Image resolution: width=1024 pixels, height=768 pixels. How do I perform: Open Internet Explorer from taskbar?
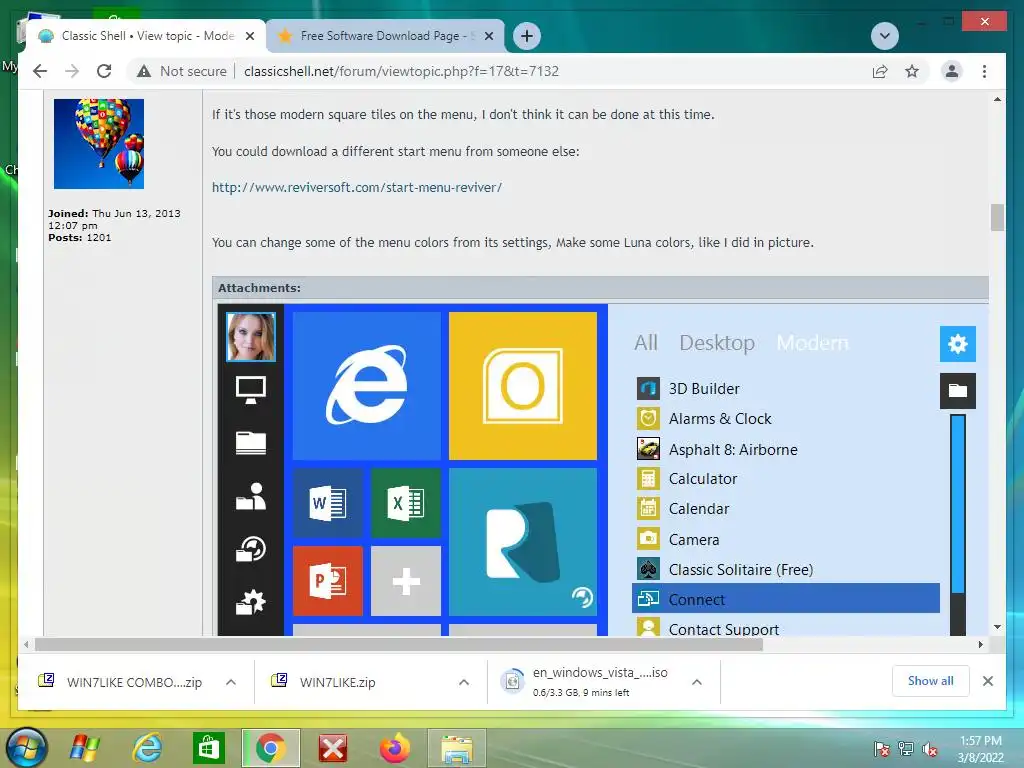click(148, 748)
